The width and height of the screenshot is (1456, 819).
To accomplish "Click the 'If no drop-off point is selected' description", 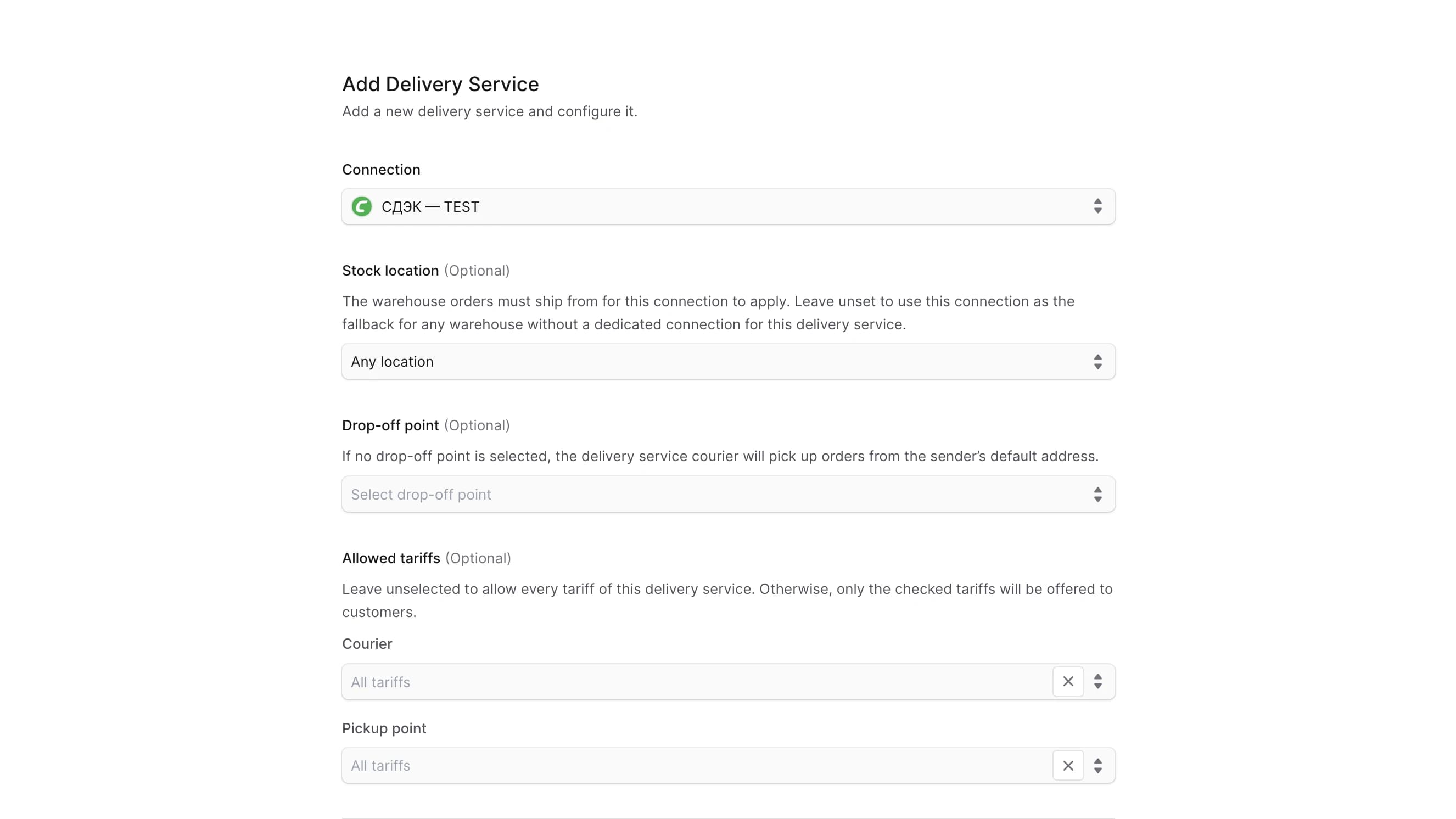I will (720, 456).
